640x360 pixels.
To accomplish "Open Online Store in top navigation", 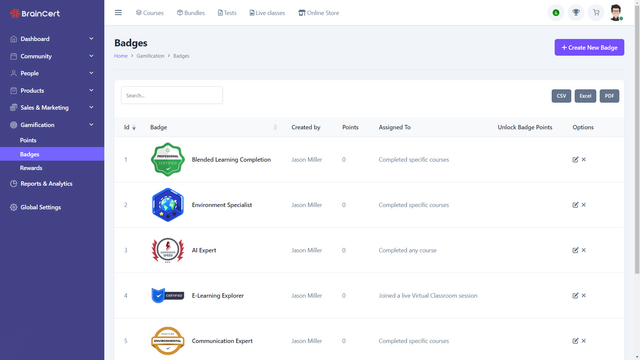I will click(x=318, y=13).
